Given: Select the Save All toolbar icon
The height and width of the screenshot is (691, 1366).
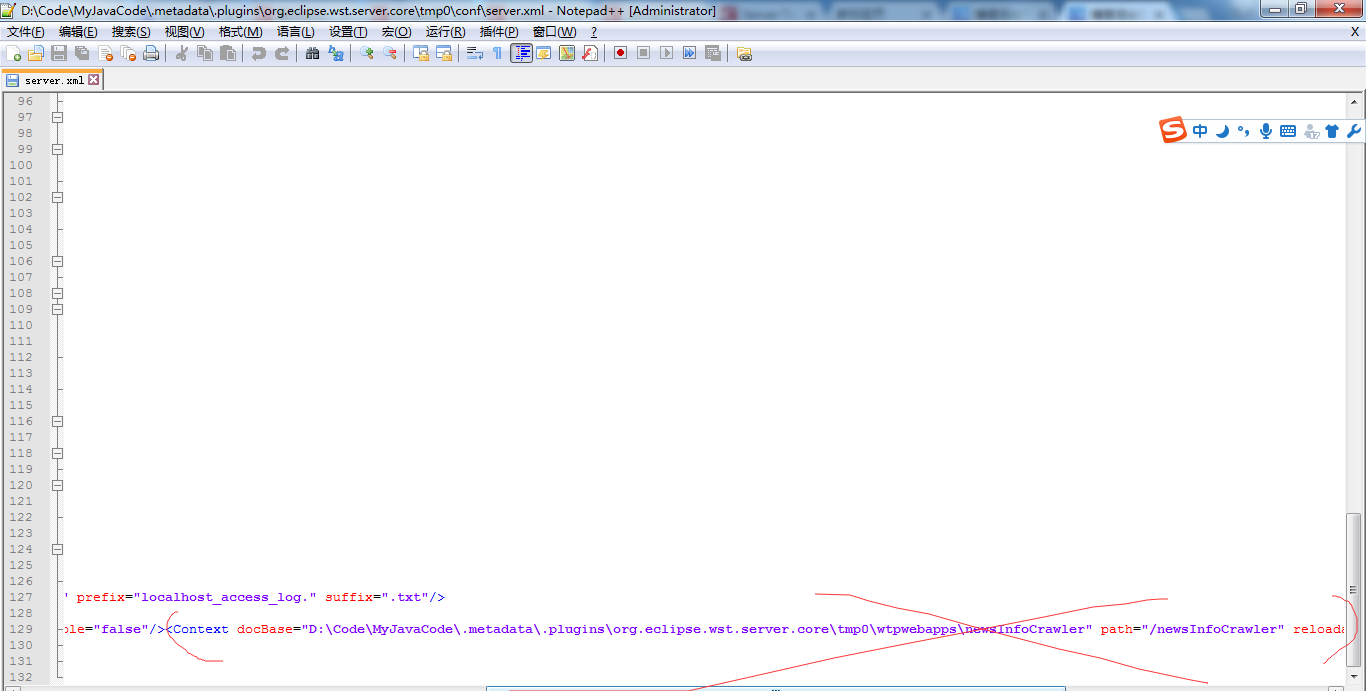Looking at the screenshot, I should coord(80,53).
